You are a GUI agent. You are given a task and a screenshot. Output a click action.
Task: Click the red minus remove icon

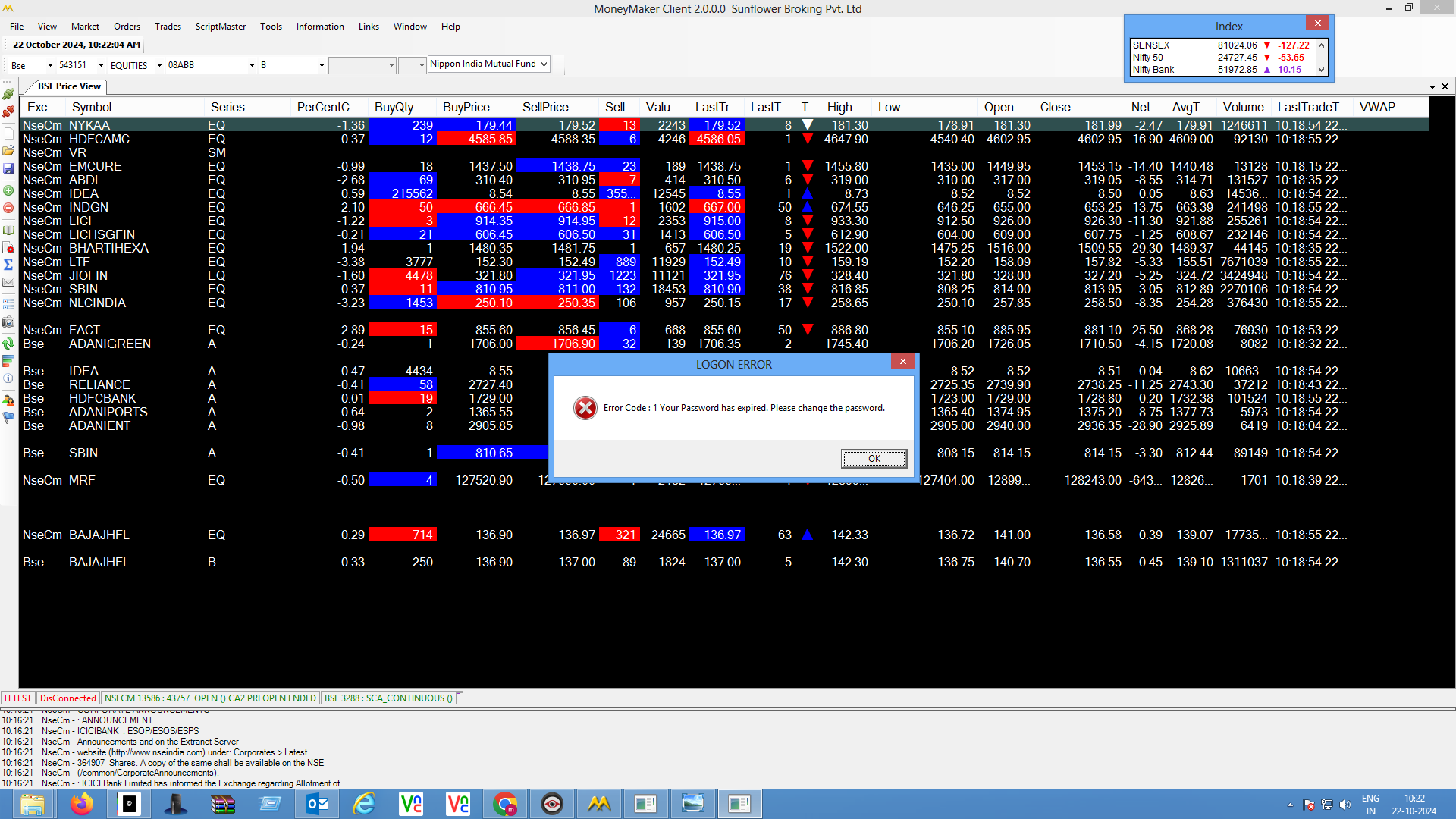(8, 208)
